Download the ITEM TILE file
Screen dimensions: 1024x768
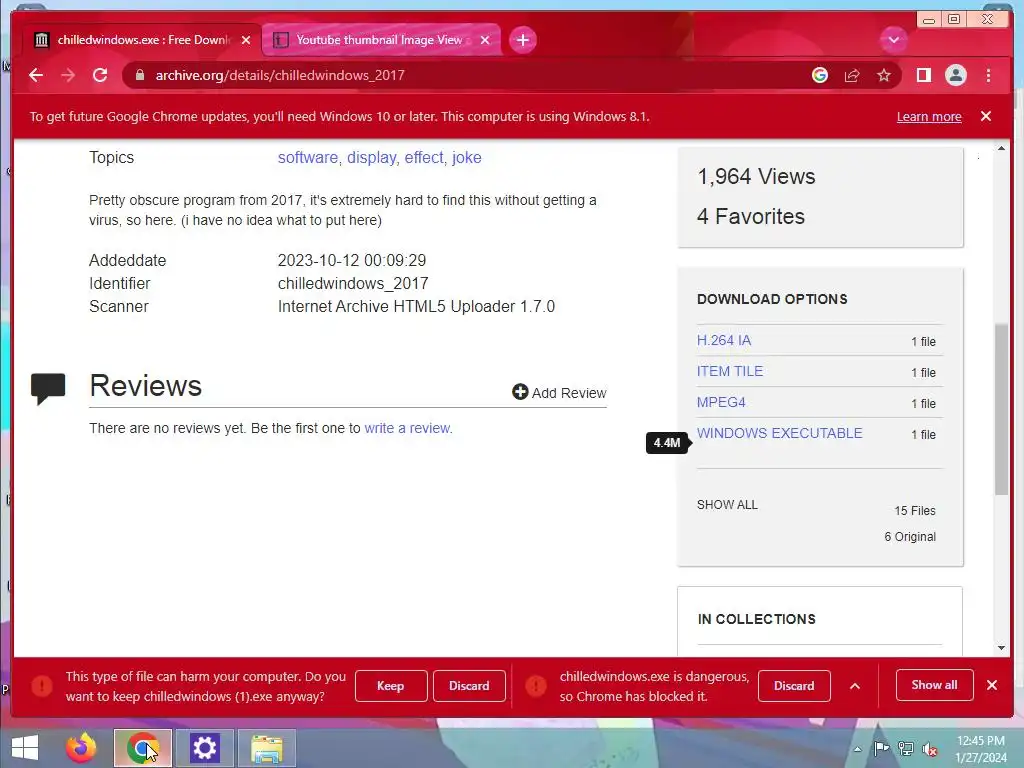click(729, 371)
